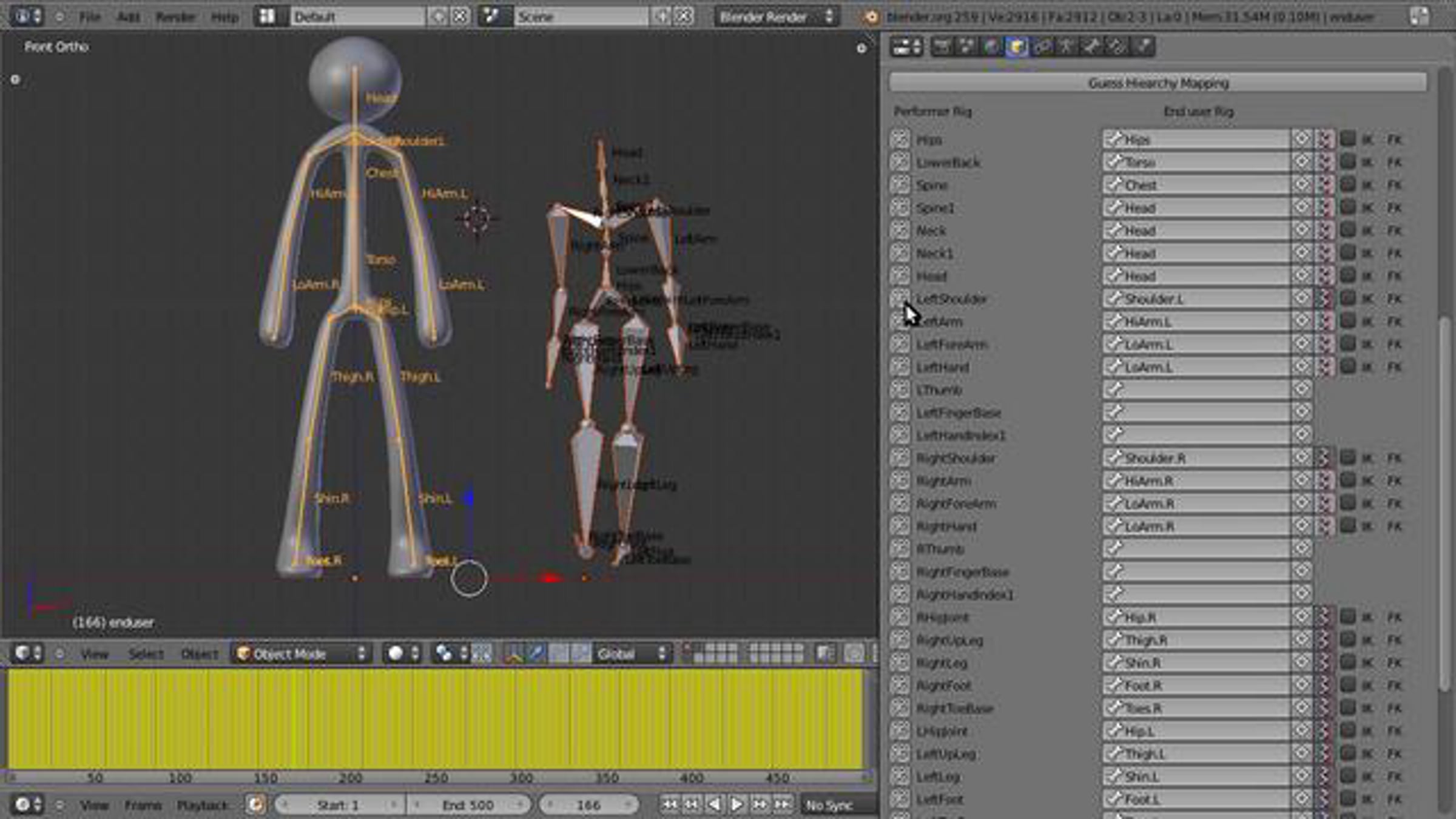Viewport: 1456px width, 819px height.
Task: Click the Blender info editor icon
Action: pyautogui.click(x=22, y=16)
